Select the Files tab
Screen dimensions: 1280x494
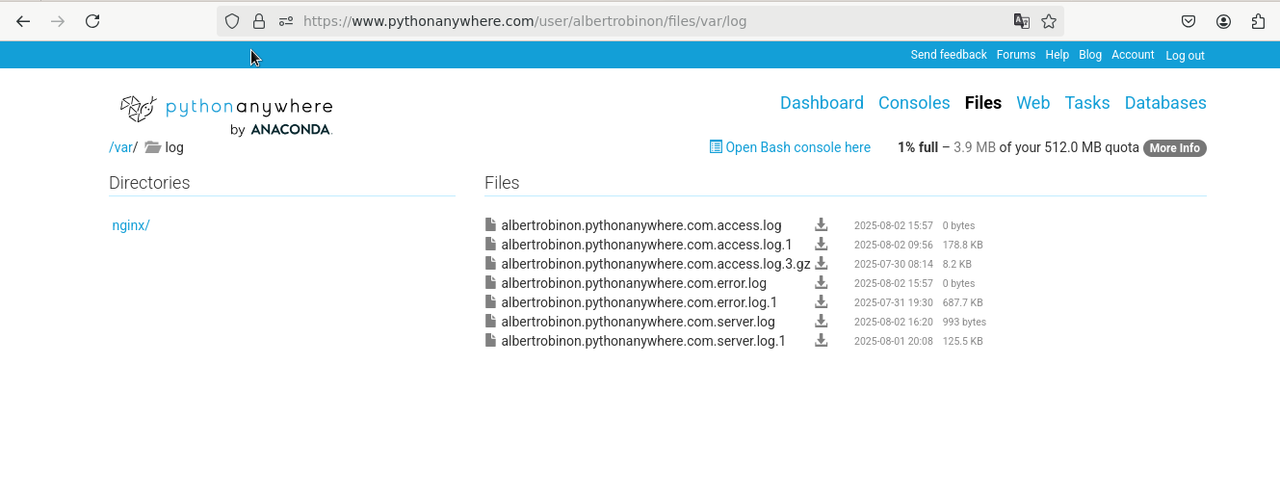(983, 103)
